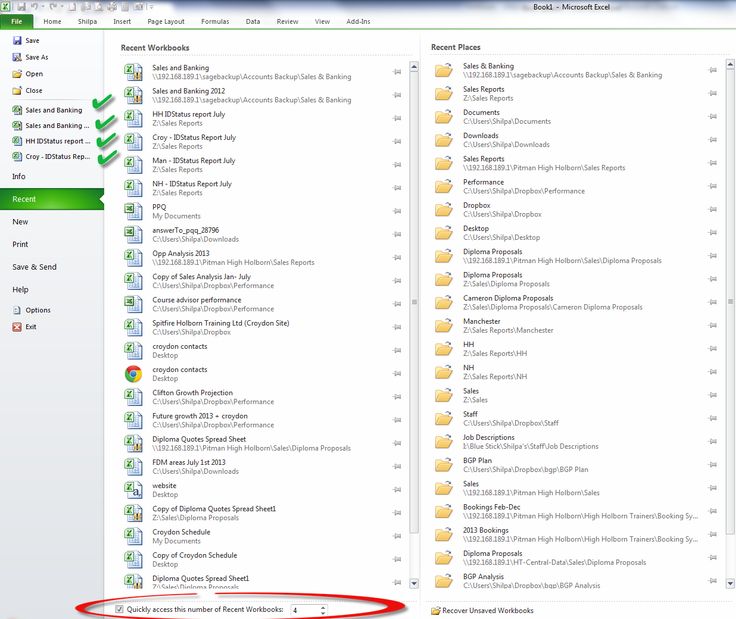Viewport: 736px width, 619px height.
Task: Open the Add-Ins tab
Action: tap(358, 22)
